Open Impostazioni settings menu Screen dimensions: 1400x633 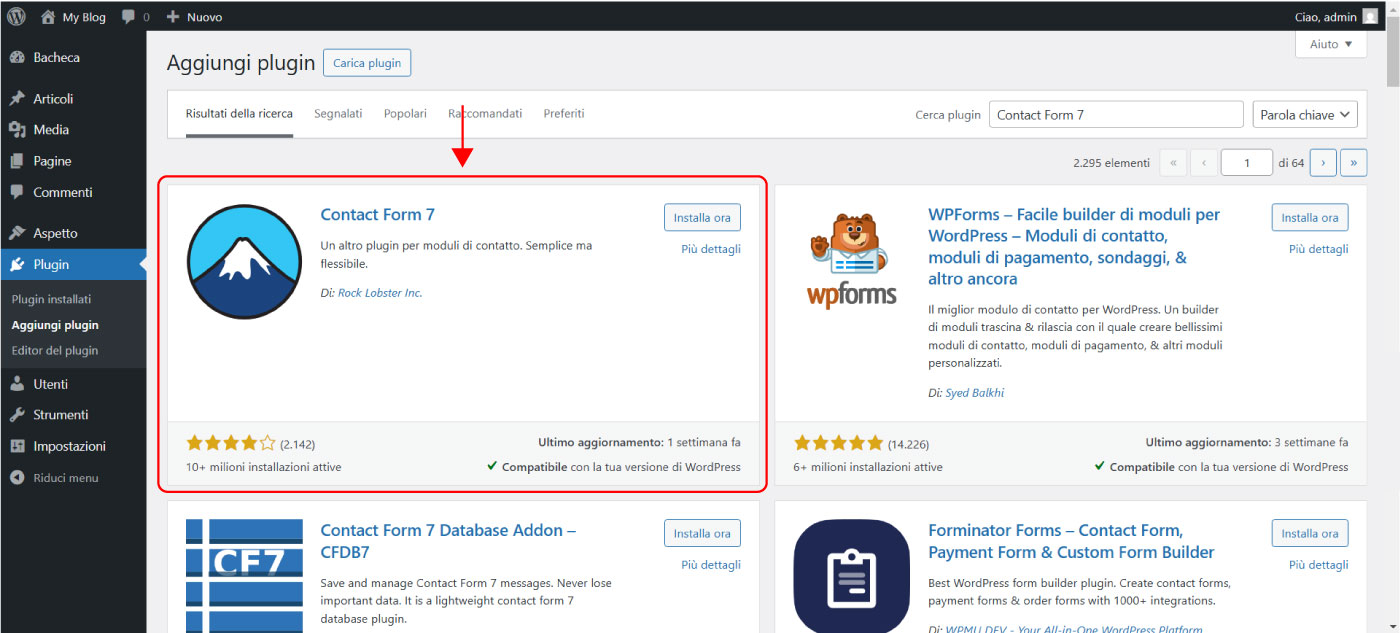point(69,446)
